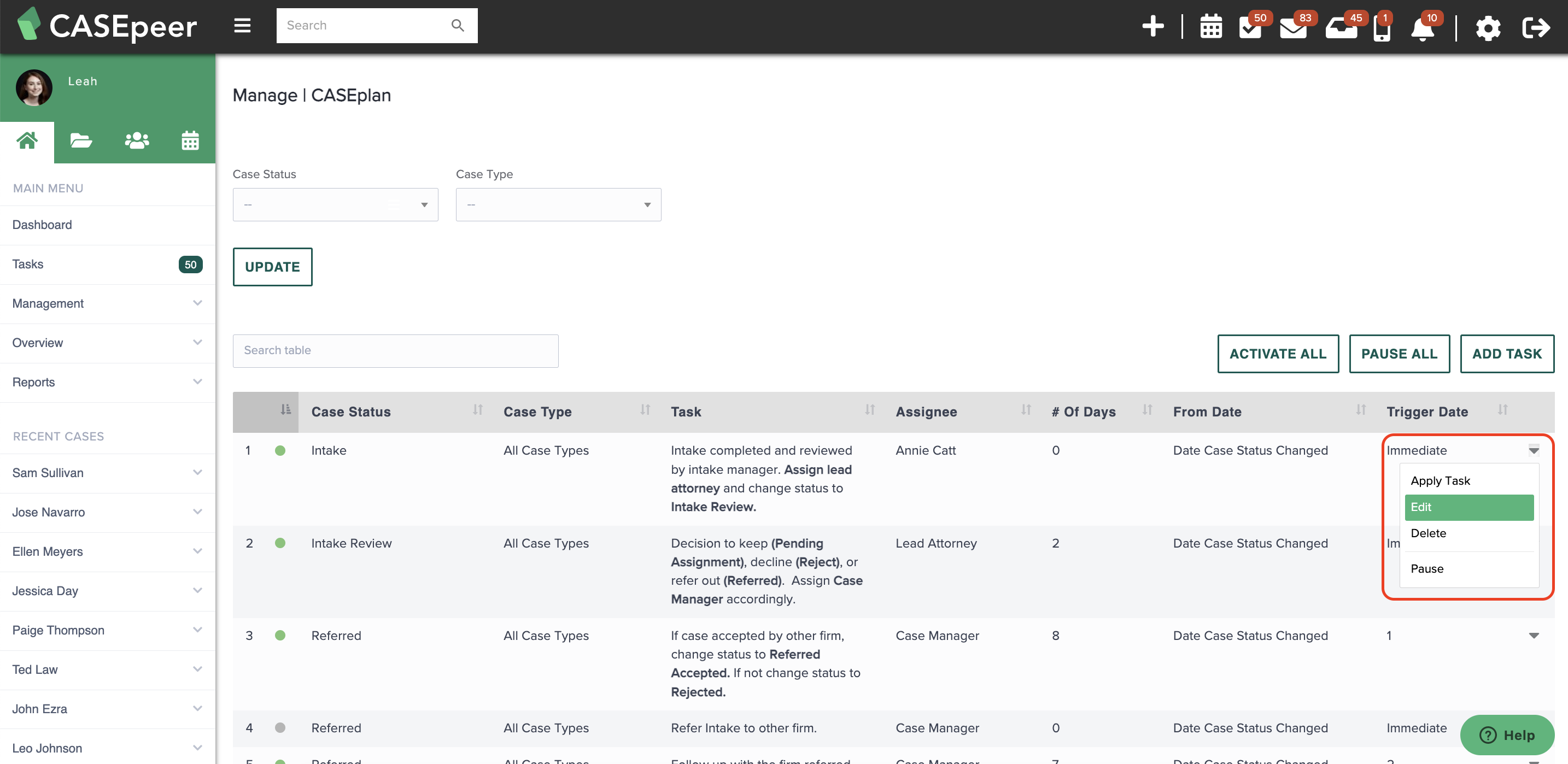
Task: Toggle the gray status dot on row 4
Action: tap(280, 727)
